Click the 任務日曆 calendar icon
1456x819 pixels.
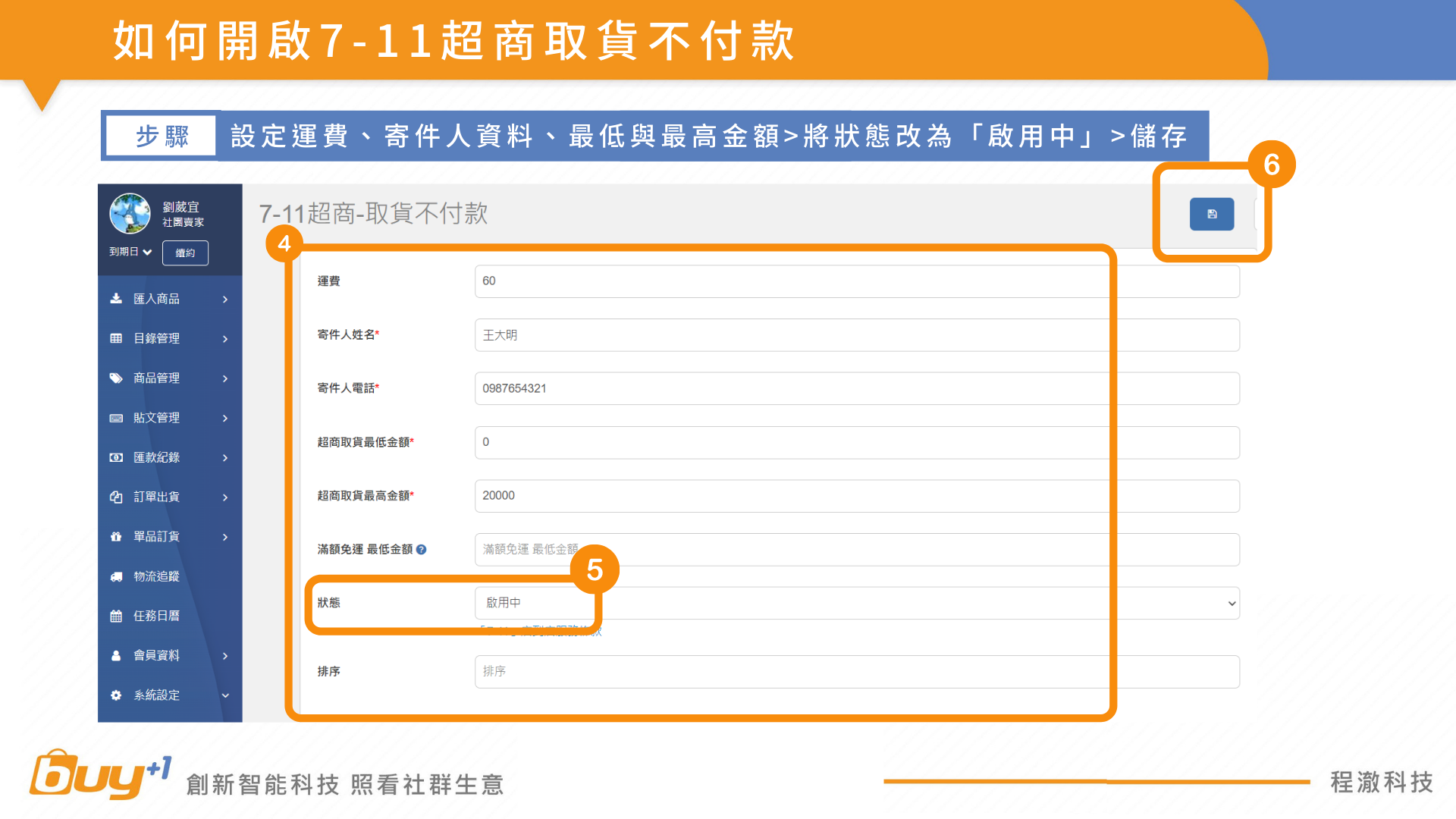pos(116,616)
